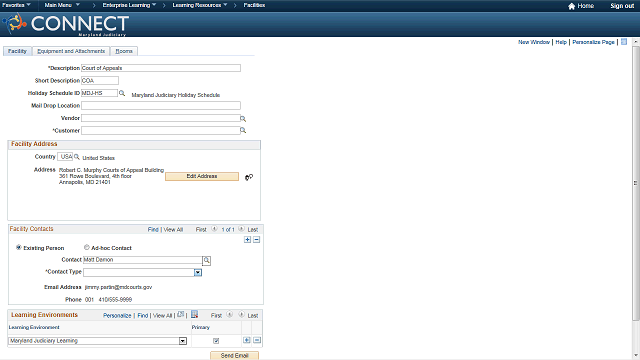This screenshot has height=360, width=640.
Task: Remove Maryland Judiciary Learning row with minus
Action: coord(257,340)
